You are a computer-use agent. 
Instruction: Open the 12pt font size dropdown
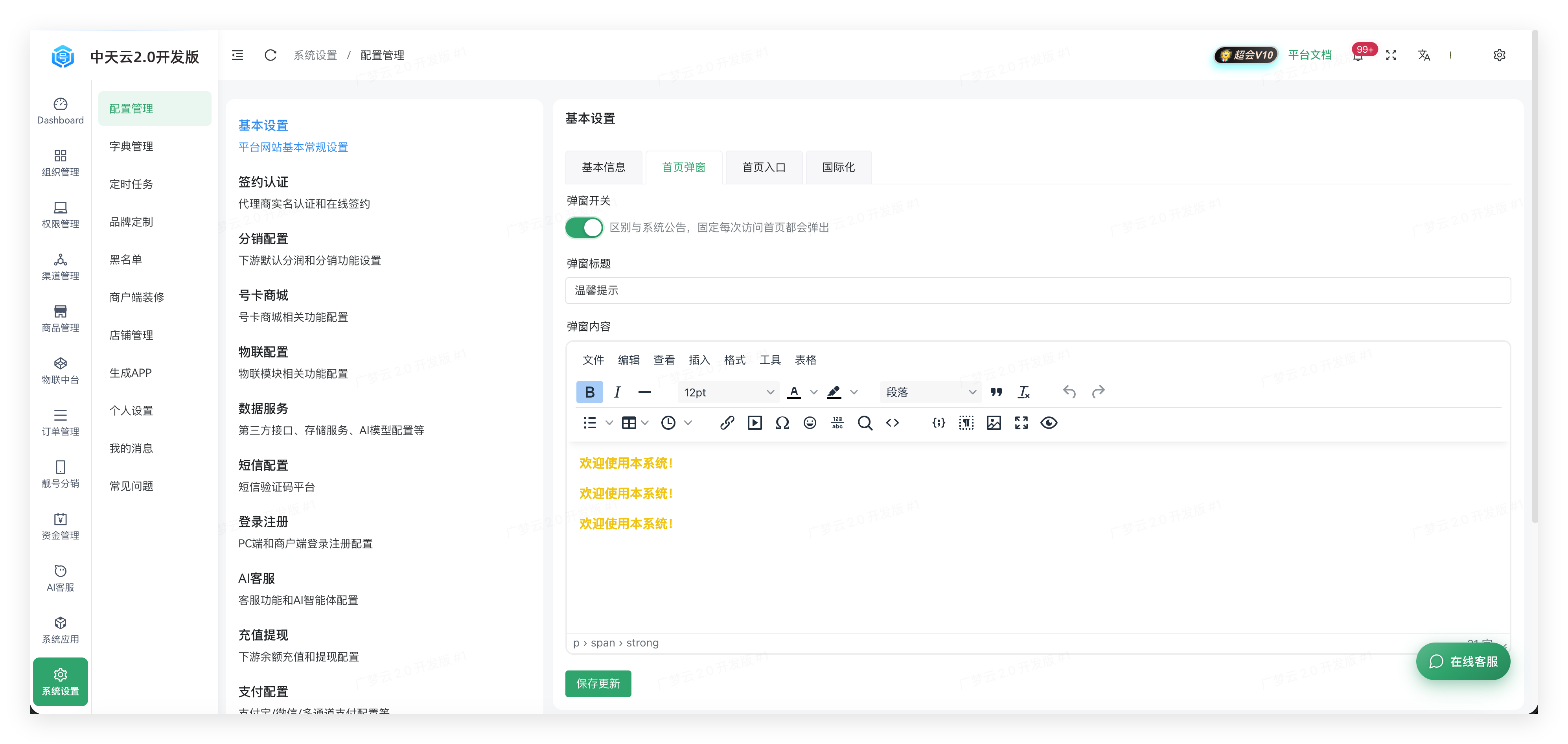[x=729, y=392]
